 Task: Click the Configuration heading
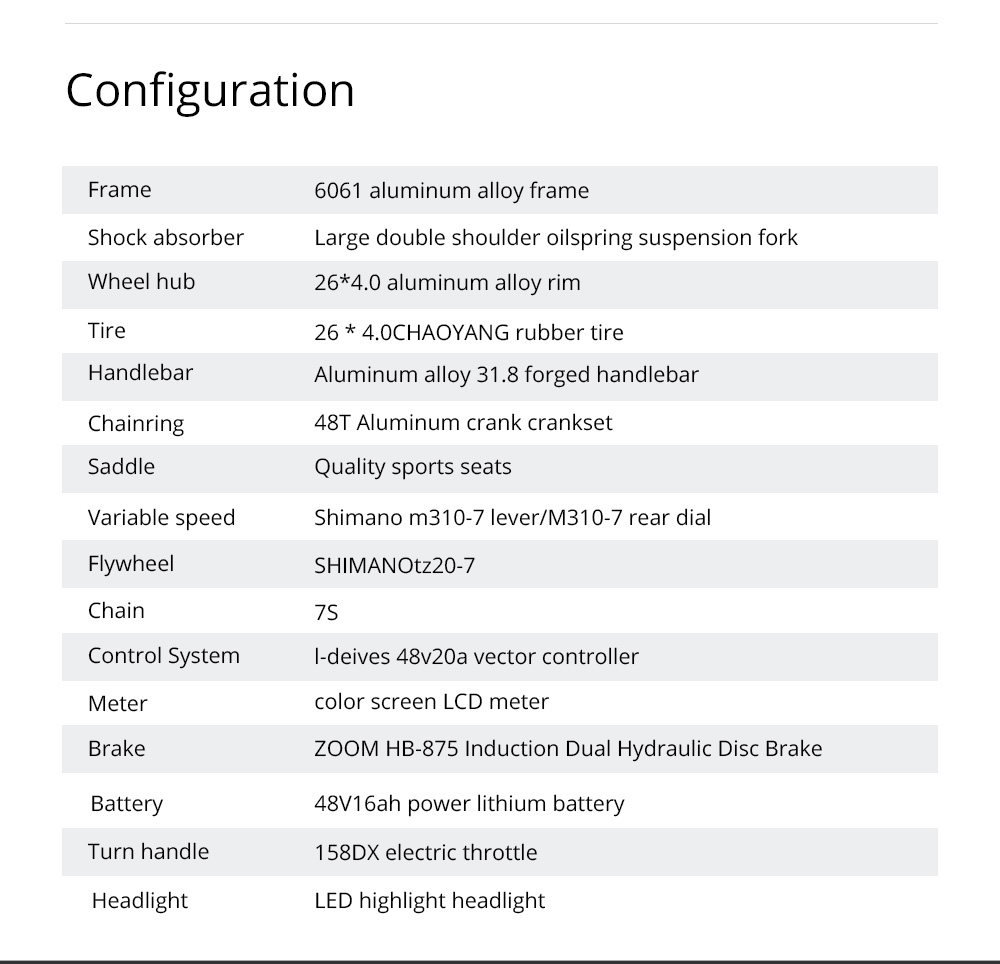point(210,91)
